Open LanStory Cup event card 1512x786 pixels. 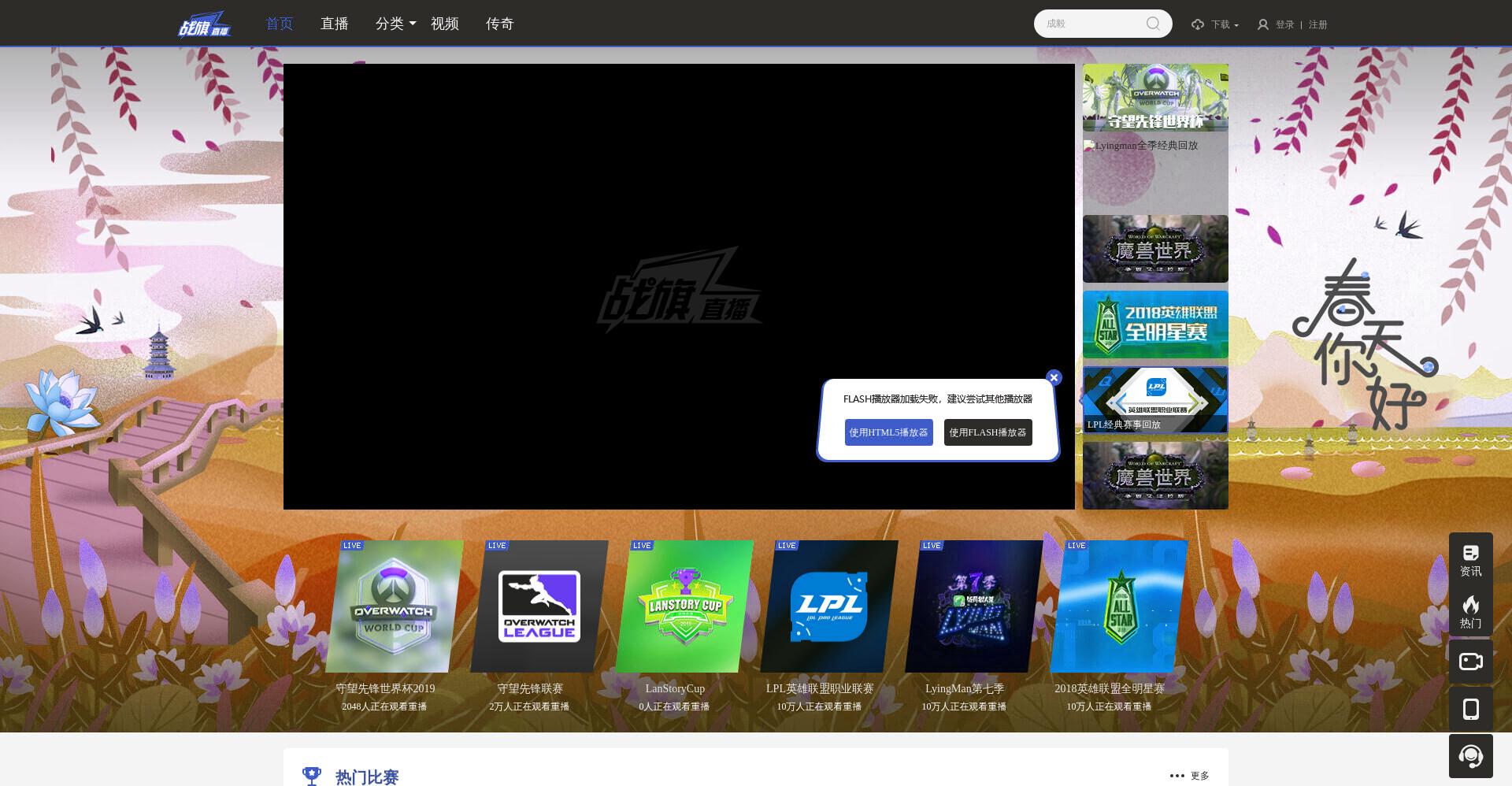[684, 606]
